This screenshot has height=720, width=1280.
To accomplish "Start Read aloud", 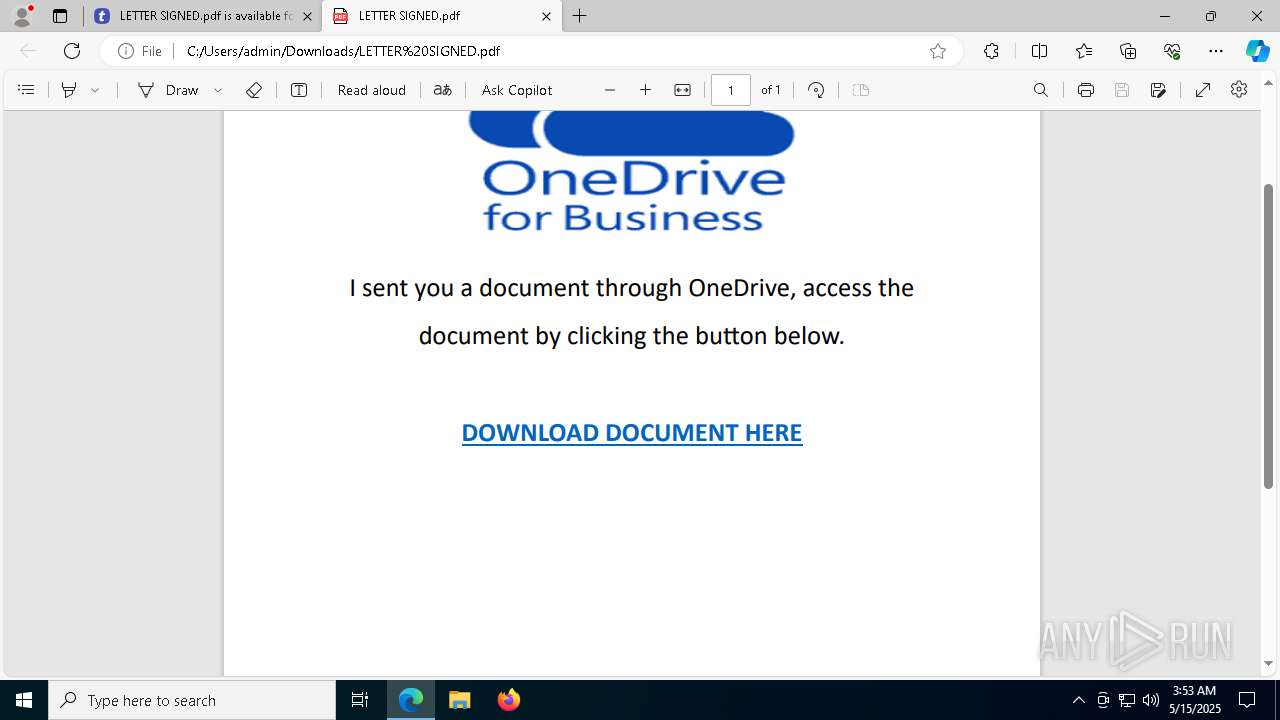I will click(372, 90).
